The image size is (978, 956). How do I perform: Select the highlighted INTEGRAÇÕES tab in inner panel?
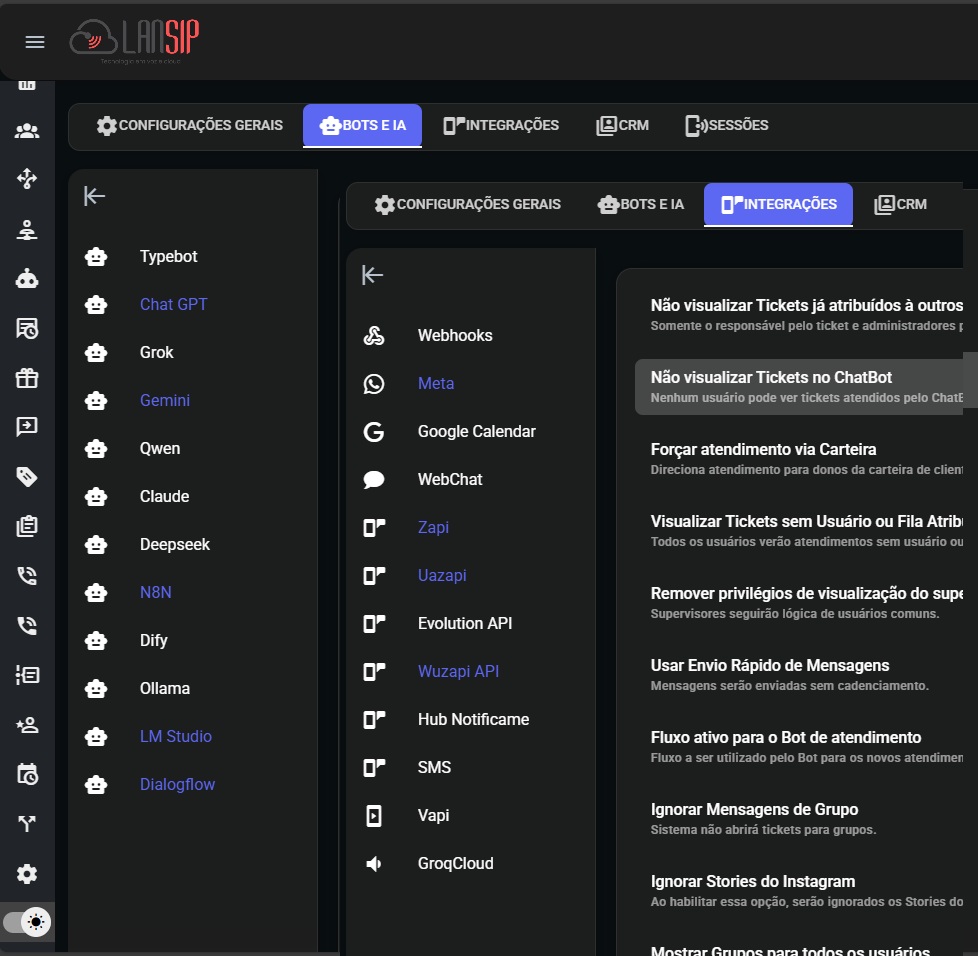[778, 204]
